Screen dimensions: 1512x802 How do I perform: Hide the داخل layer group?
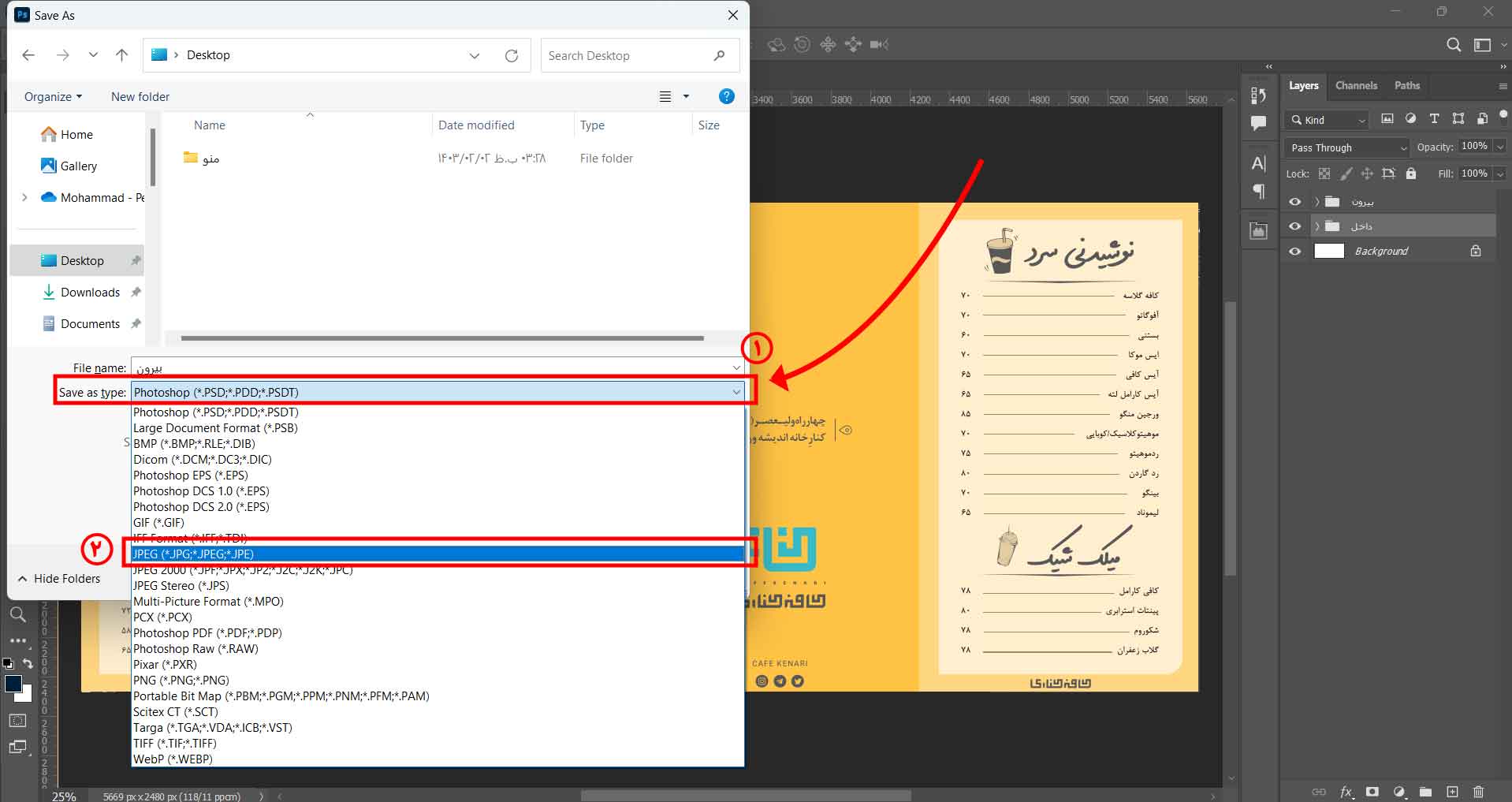click(x=1294, y=226)
